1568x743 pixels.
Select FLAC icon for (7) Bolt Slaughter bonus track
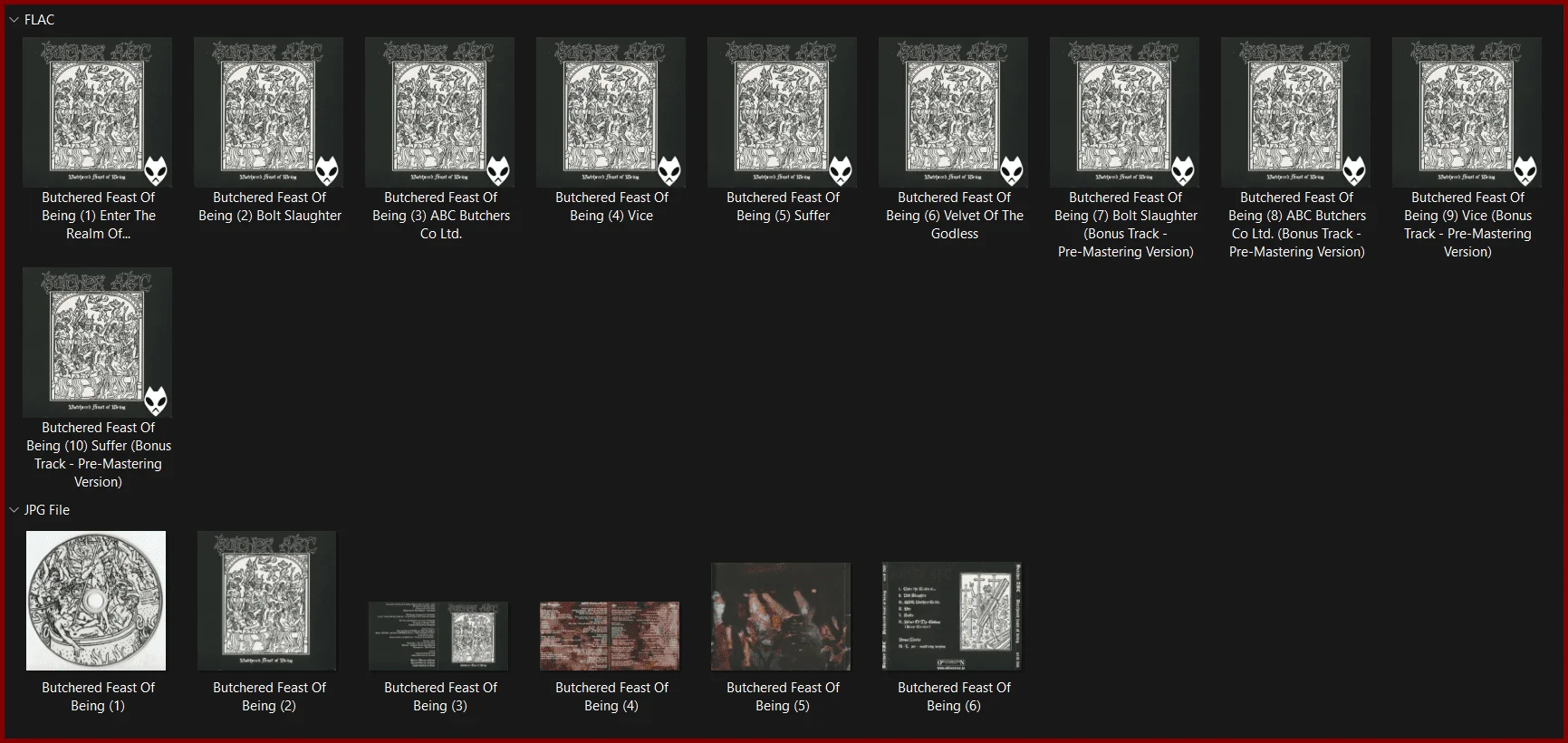click(x=1125, y=112)
